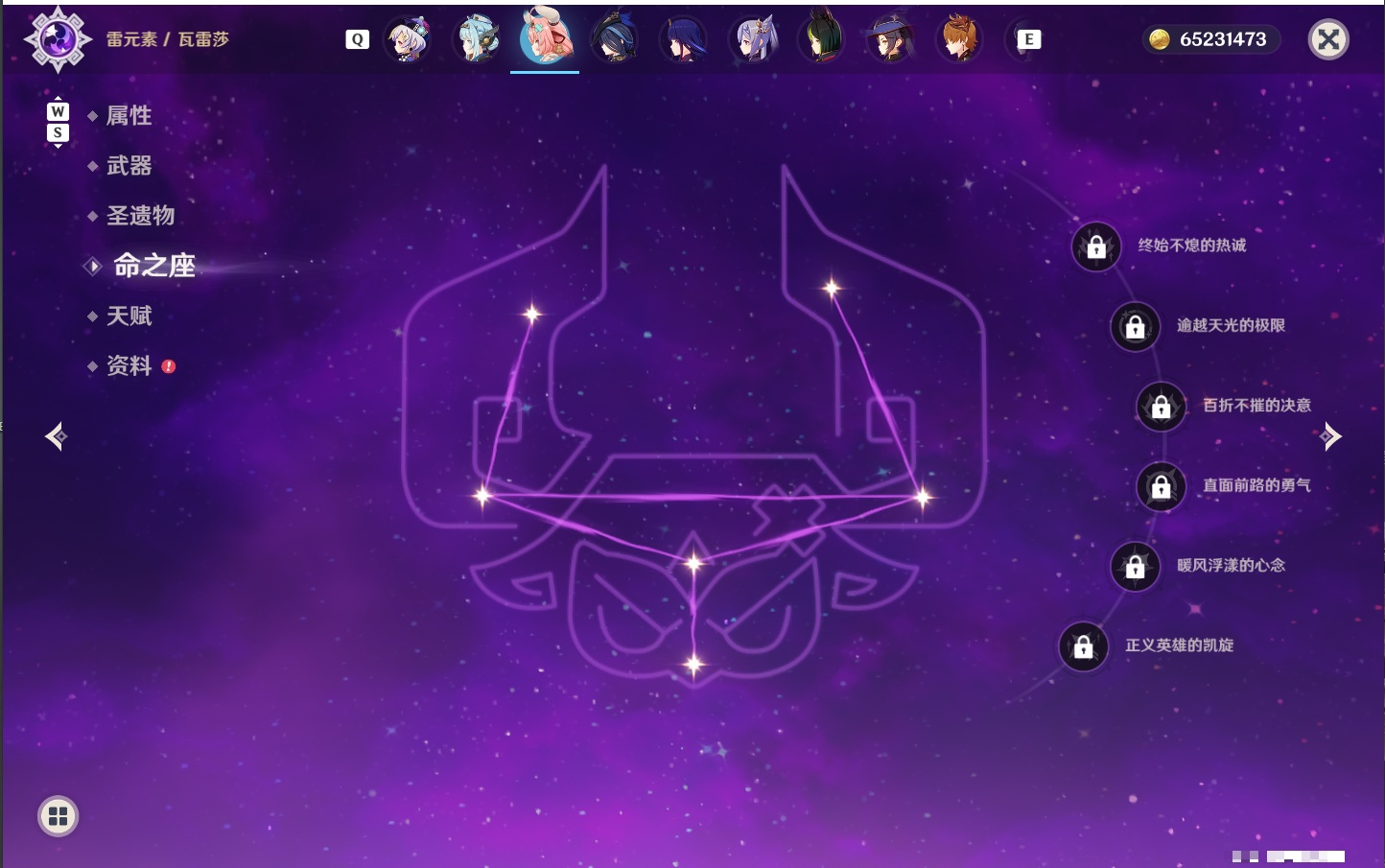This screenshot has height=868, width=1385.
Task: Click the star at the horizontal line's left end
Action: pos(482,496)
